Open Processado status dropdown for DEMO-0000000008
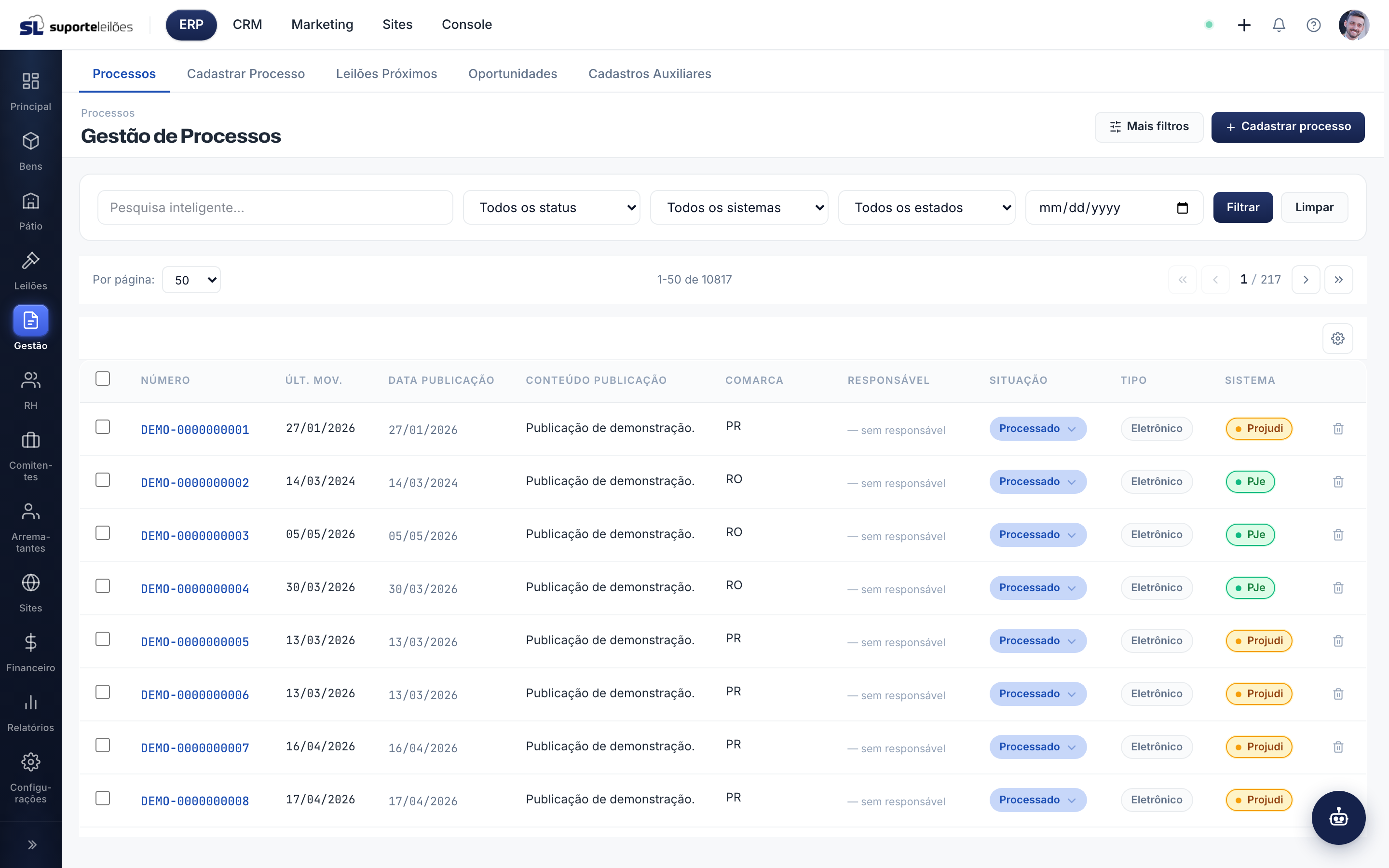The height and width of the screenshot is (868, 1389). [x=1038, y=800]
